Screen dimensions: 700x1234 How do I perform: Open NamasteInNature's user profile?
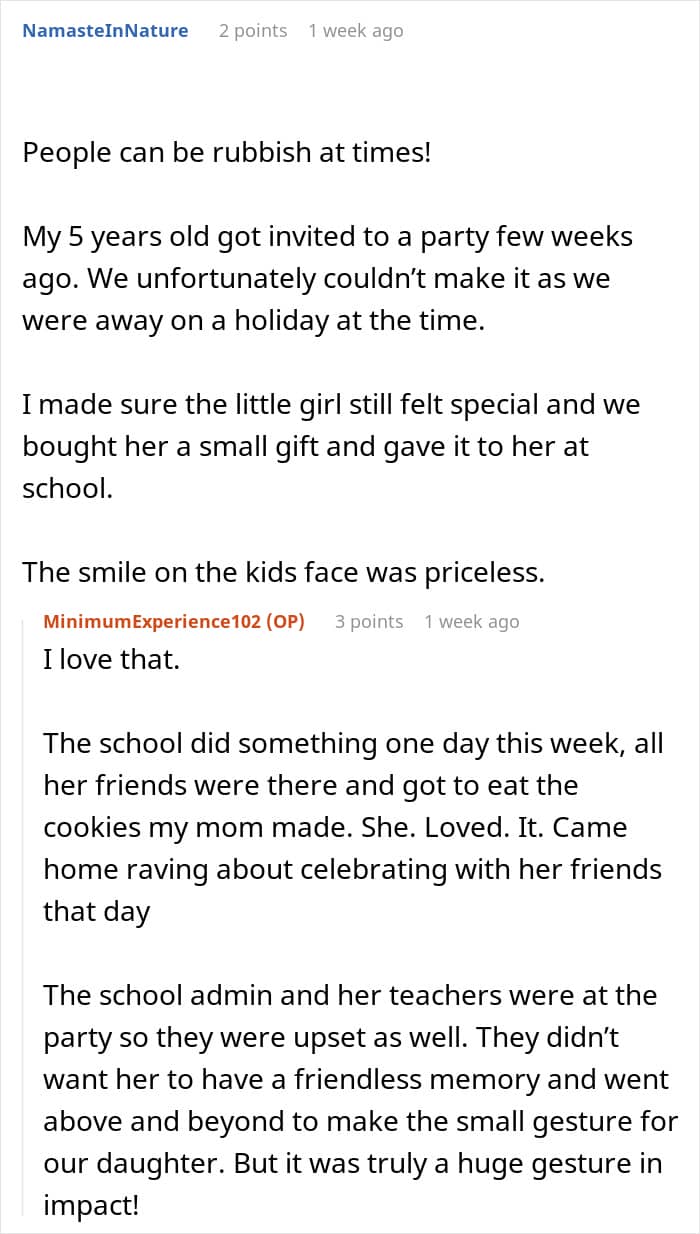(x=105, y=31)
